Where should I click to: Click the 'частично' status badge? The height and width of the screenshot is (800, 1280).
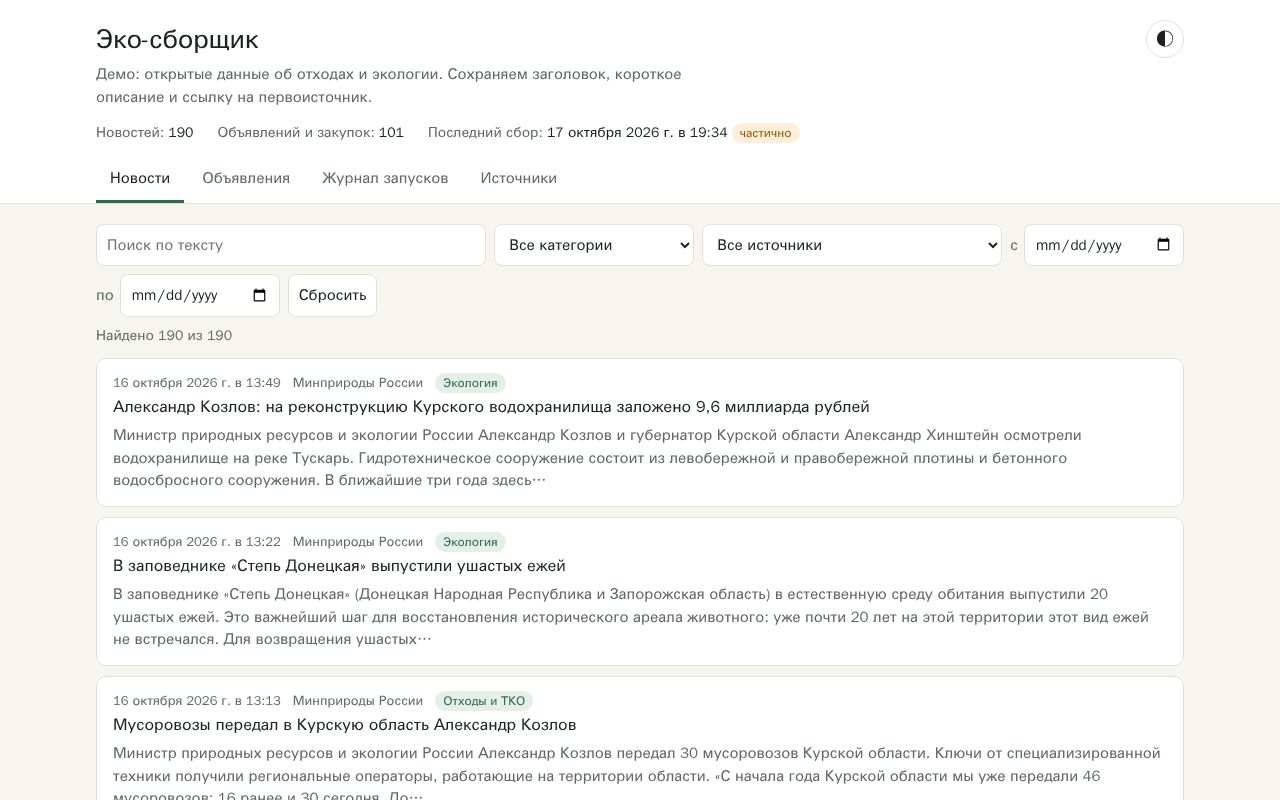click(x=766, y=133)
